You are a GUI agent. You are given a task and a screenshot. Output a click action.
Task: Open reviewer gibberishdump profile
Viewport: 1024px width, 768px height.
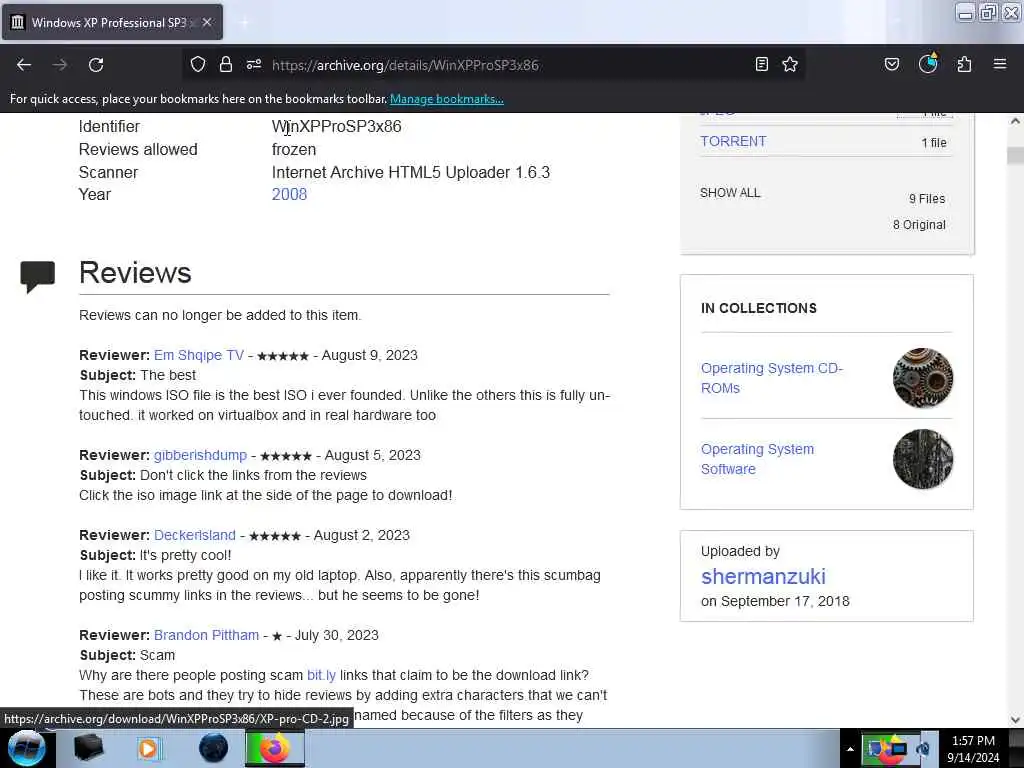200,455
